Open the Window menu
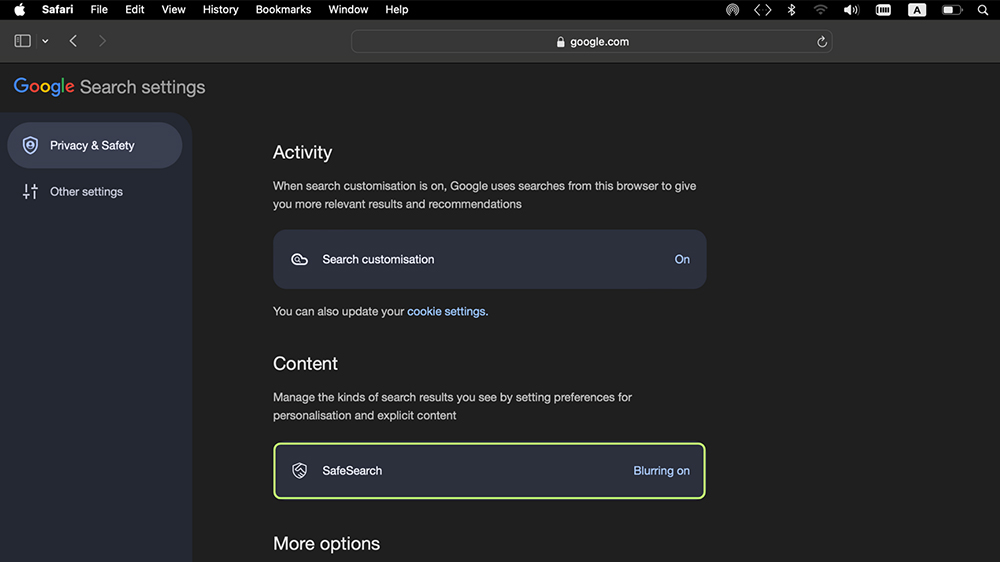Viewport: 1000px width, 562px height. (348, 10)
